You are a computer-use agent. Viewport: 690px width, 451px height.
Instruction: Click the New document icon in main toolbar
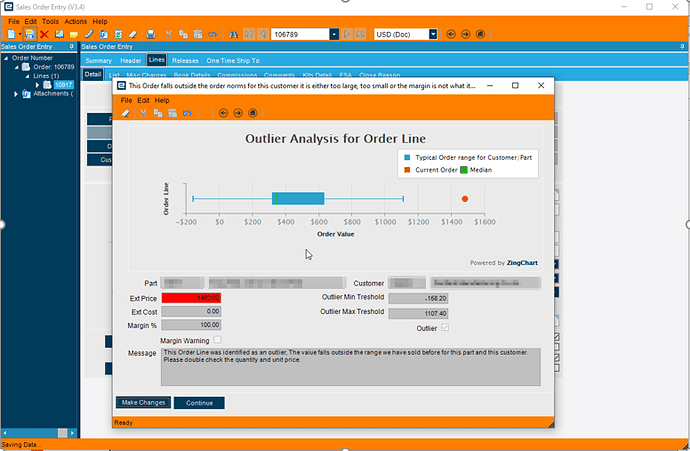11,34
